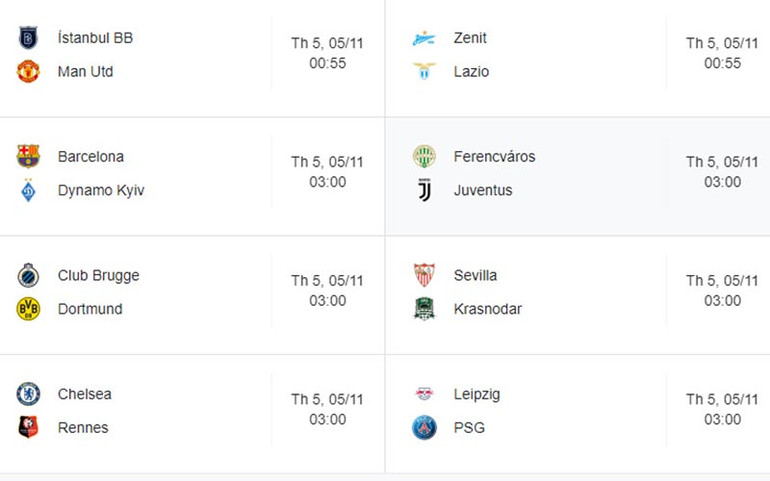The width and height of the screenshot is (770, 481).
Task: Click the Man Utd club crest
Action: [28, 72]
